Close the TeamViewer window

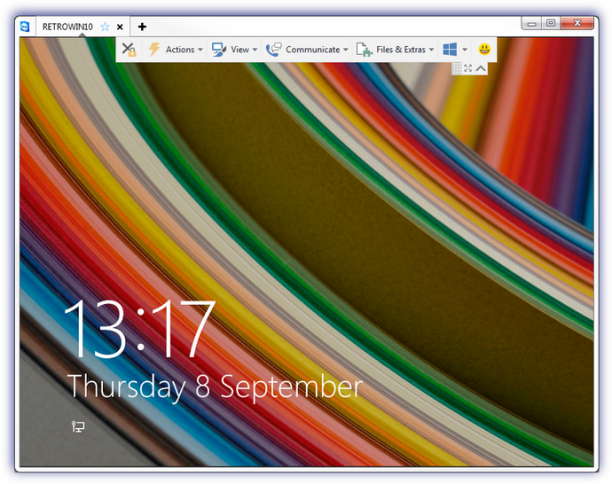click(x=577, y=23)
